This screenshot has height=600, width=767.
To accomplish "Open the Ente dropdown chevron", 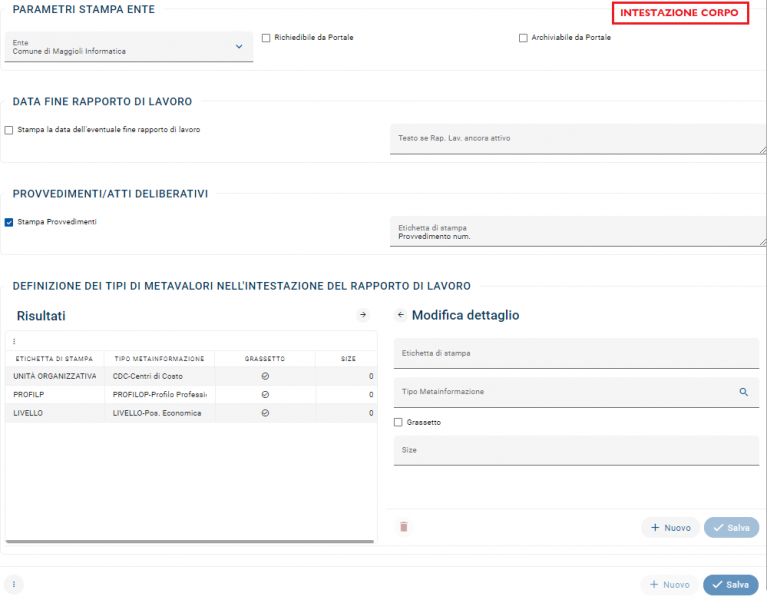I will [x=239, y=46].
